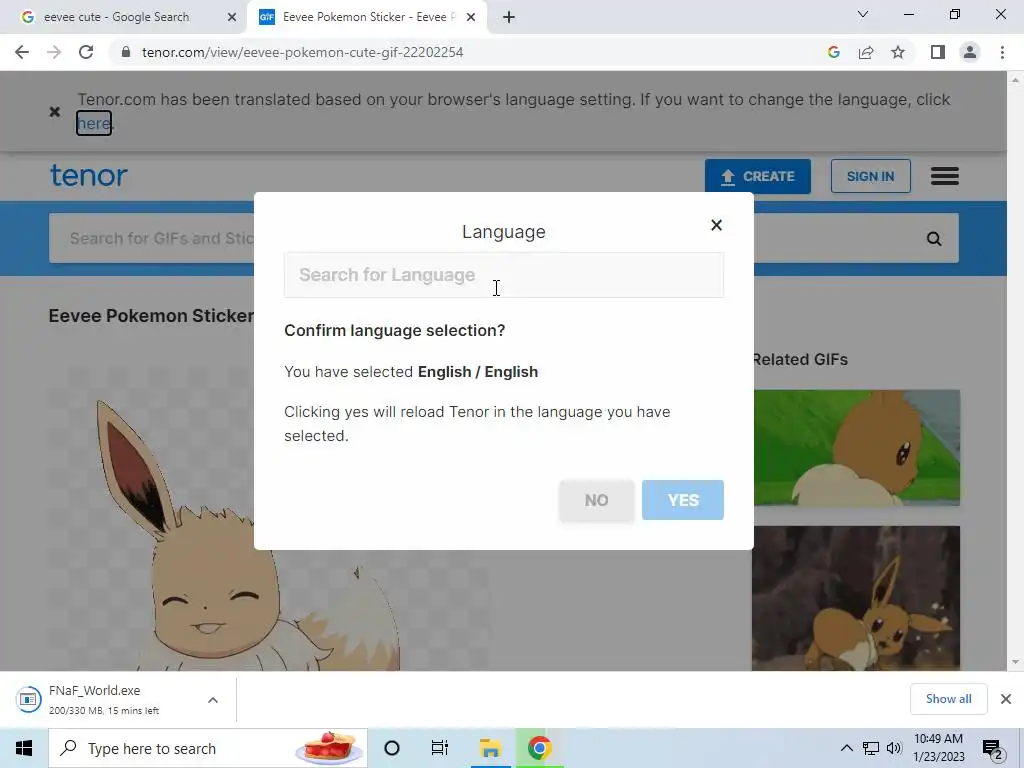Go back to the previous page
This screenshot has width=1024, height=768.
[x=22, y=52]
